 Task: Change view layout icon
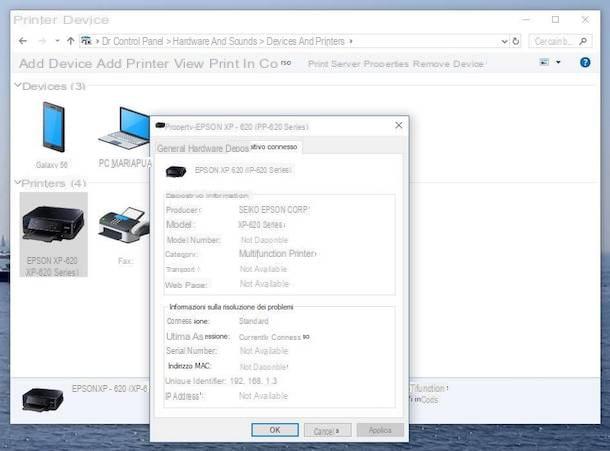[544, 62]
